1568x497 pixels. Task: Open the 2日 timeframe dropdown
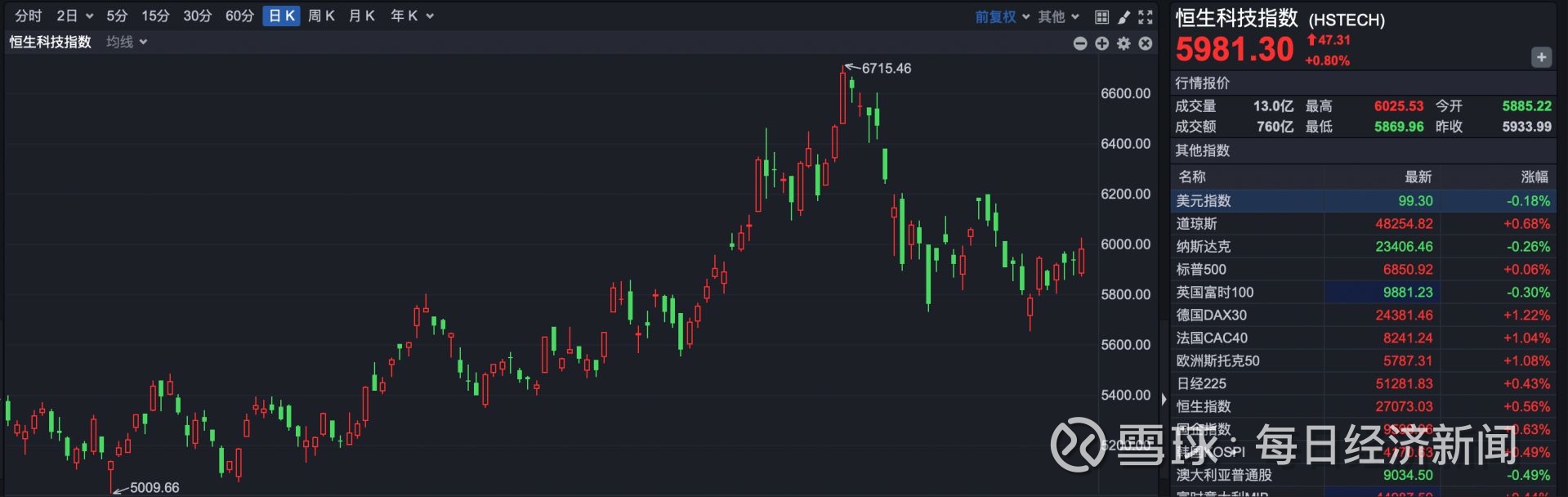click(74, 16)
